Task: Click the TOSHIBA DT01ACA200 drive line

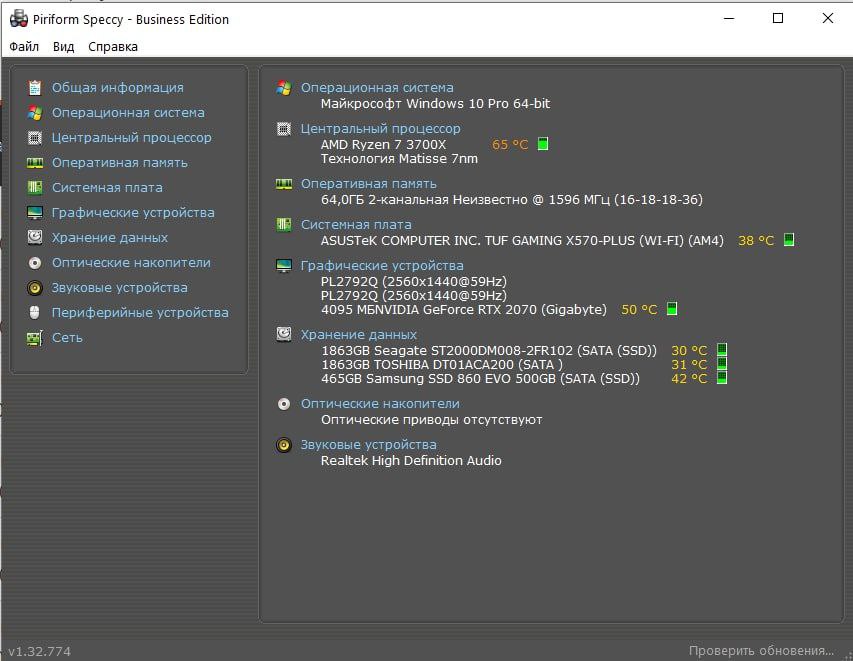Action: click(x=442, y=365)
